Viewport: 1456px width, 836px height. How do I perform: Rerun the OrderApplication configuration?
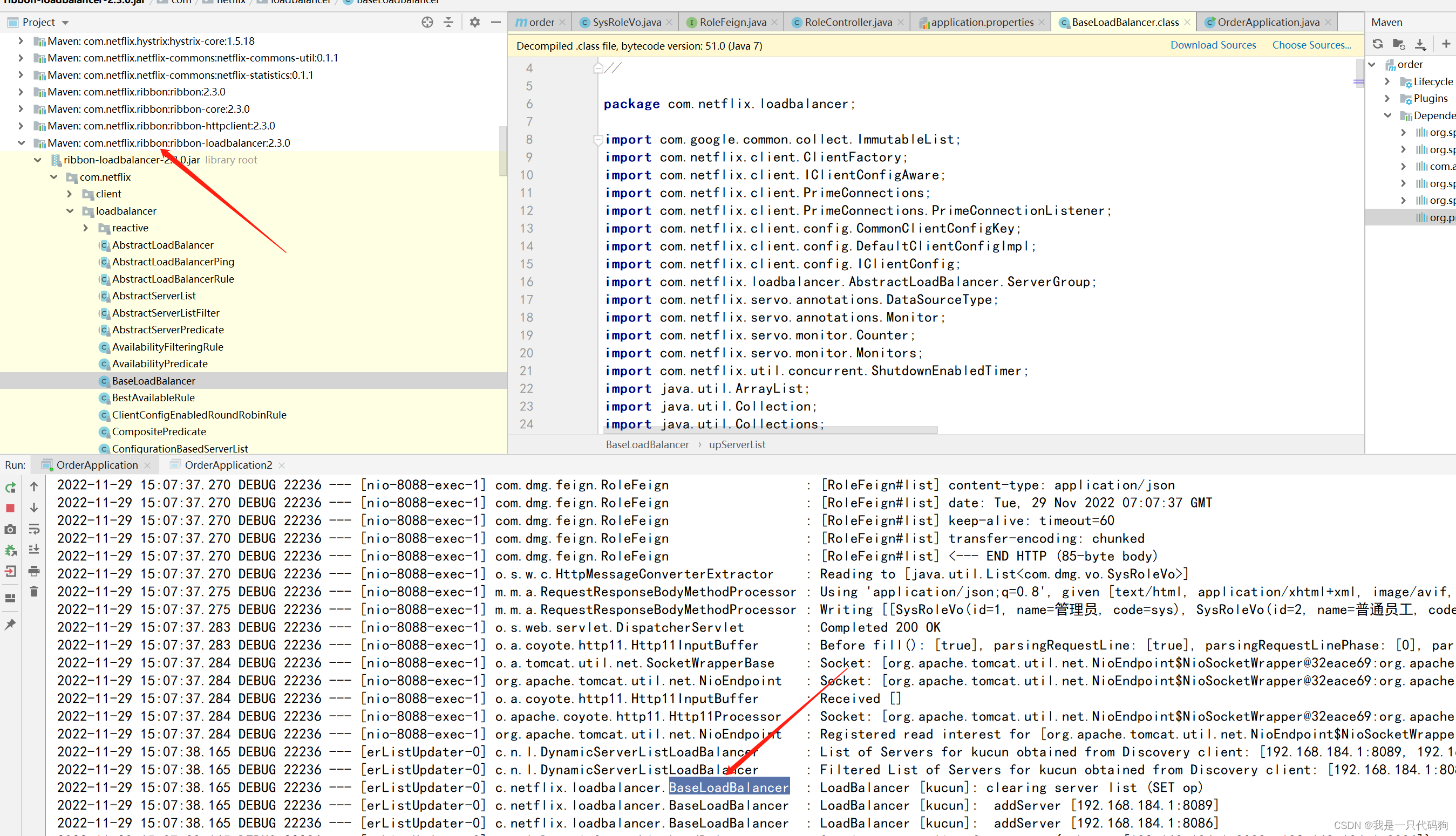[x=10, y=488]
